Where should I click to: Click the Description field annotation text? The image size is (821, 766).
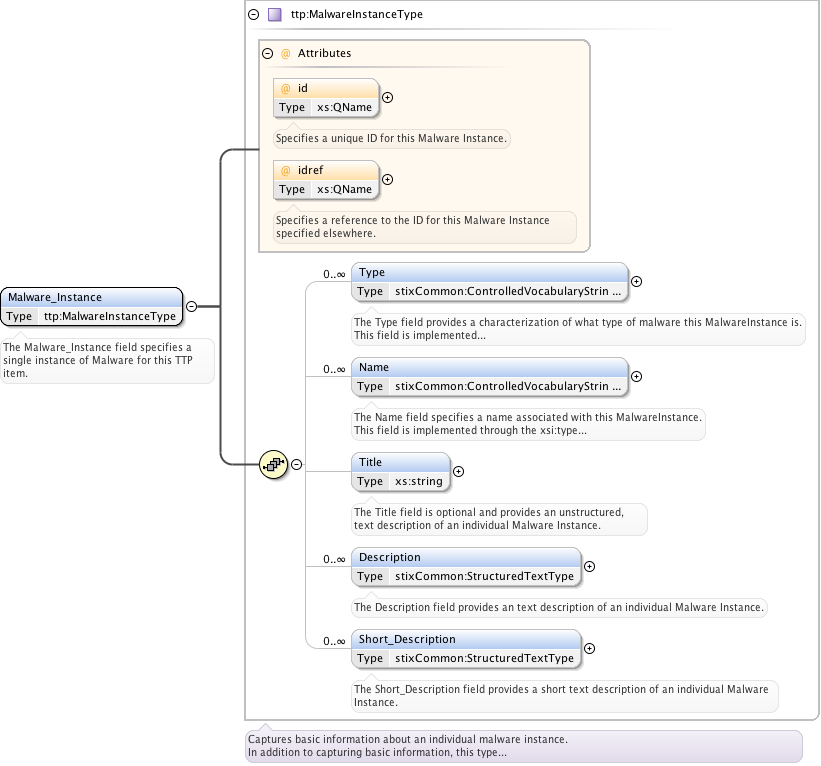[560, 607]
